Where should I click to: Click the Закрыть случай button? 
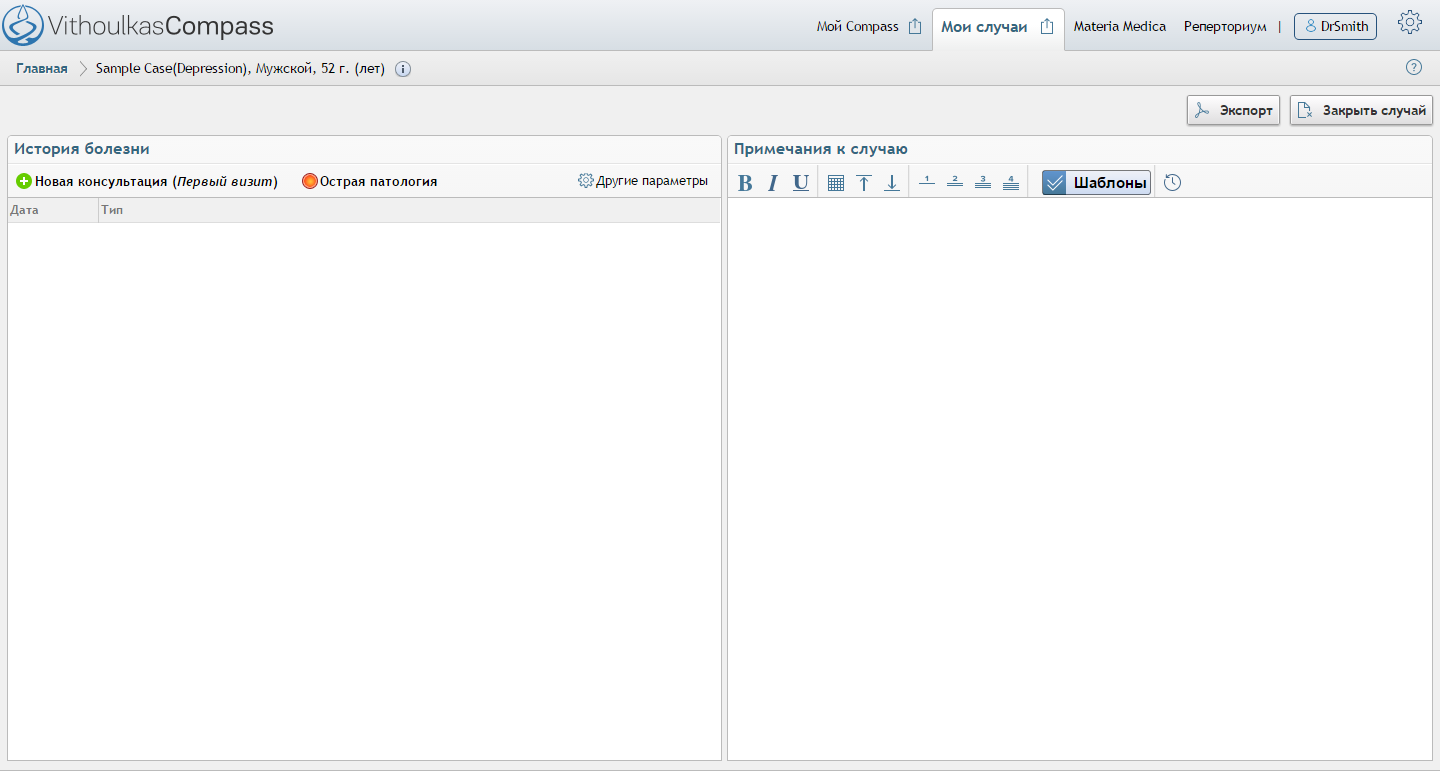(1361, 110)
